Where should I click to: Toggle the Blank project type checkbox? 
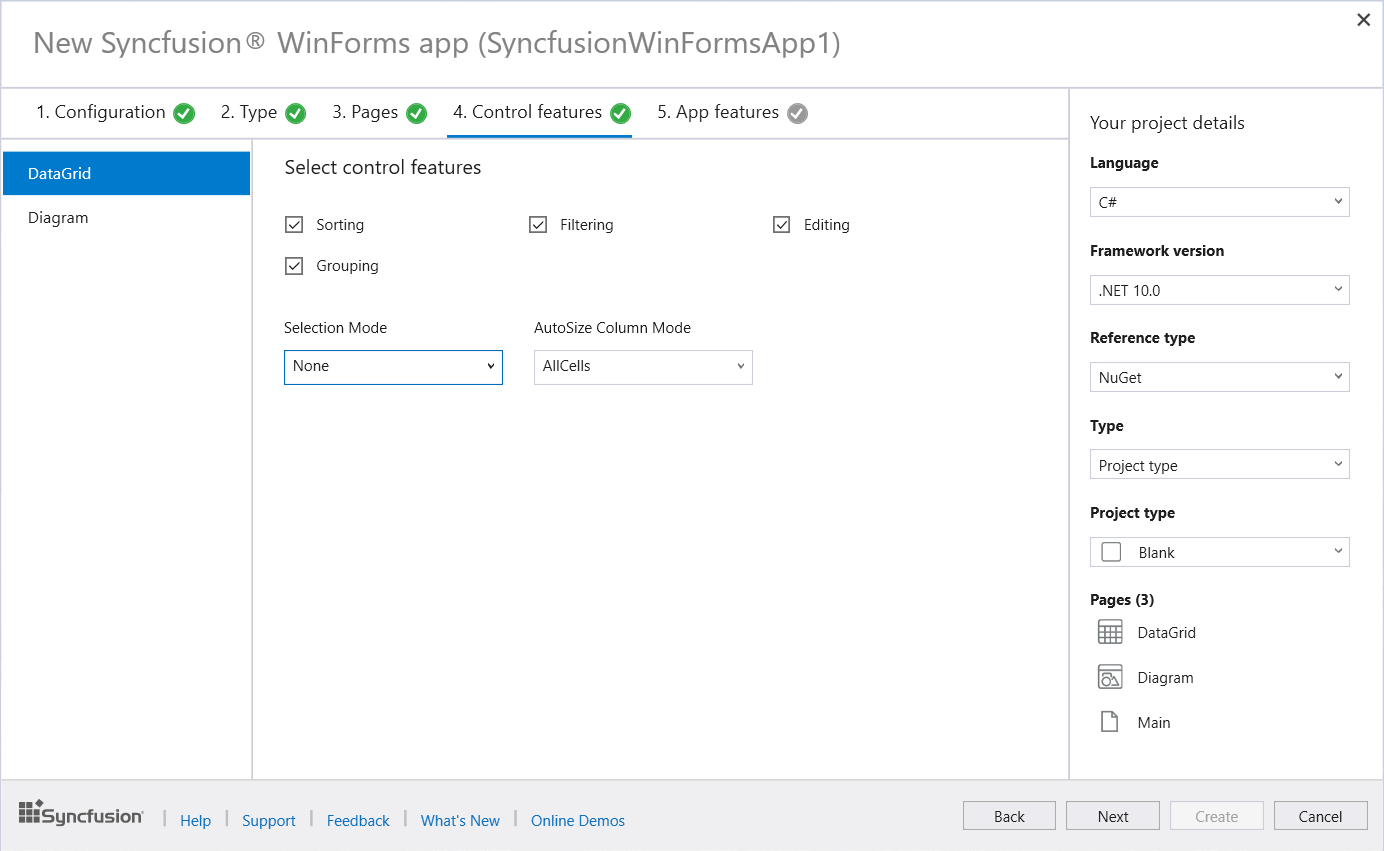[x=1110, y=551]
